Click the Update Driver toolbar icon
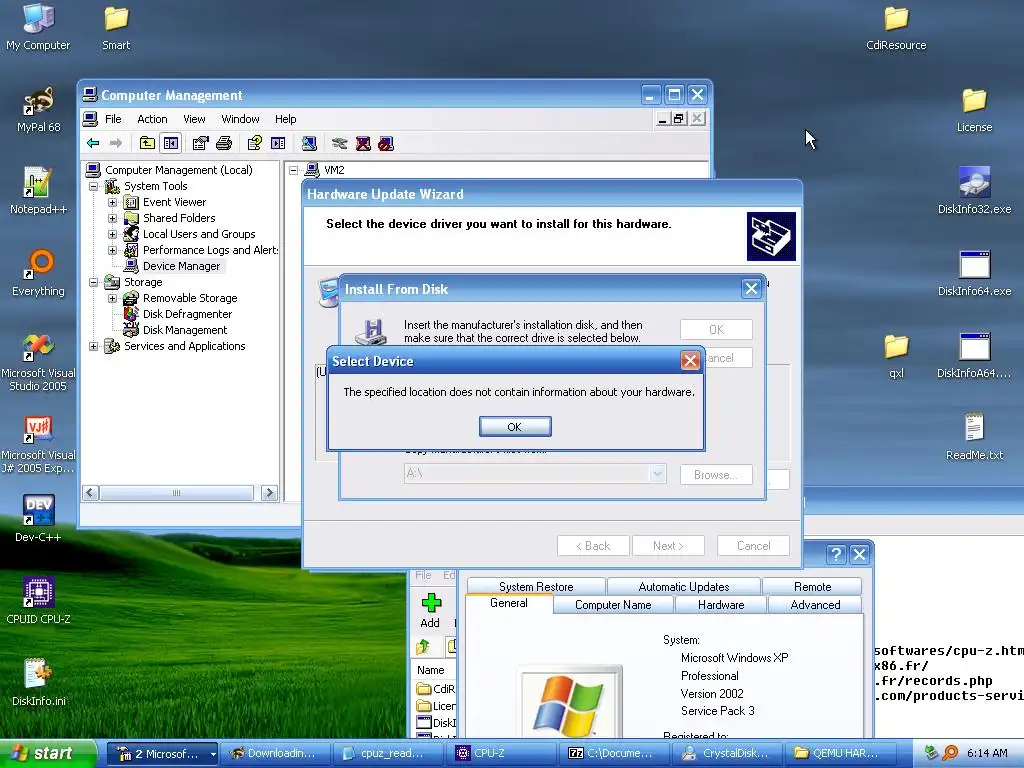 click(339, 143)
